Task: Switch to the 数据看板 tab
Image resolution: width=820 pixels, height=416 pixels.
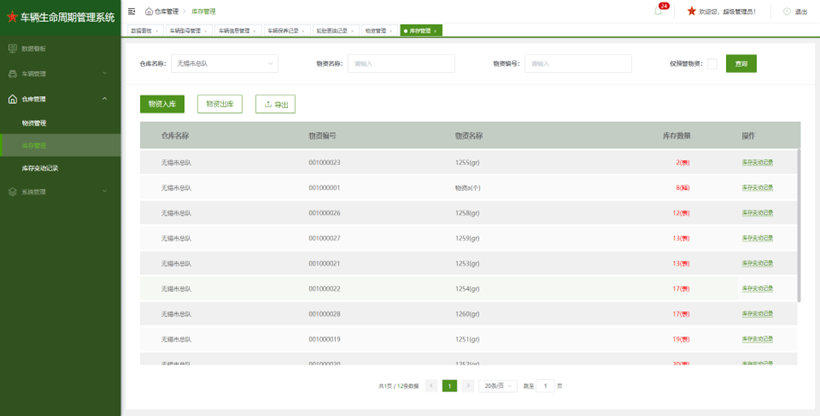Action: click(144, 31)
